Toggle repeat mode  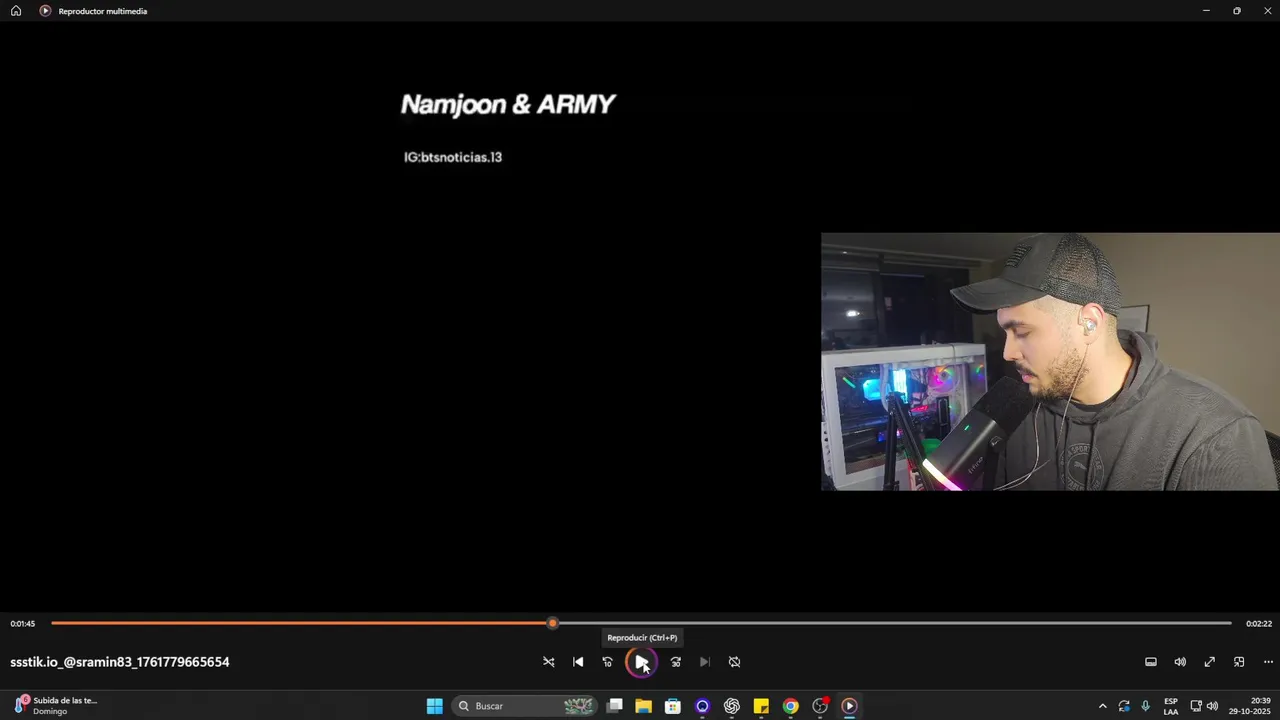point(734,662)
